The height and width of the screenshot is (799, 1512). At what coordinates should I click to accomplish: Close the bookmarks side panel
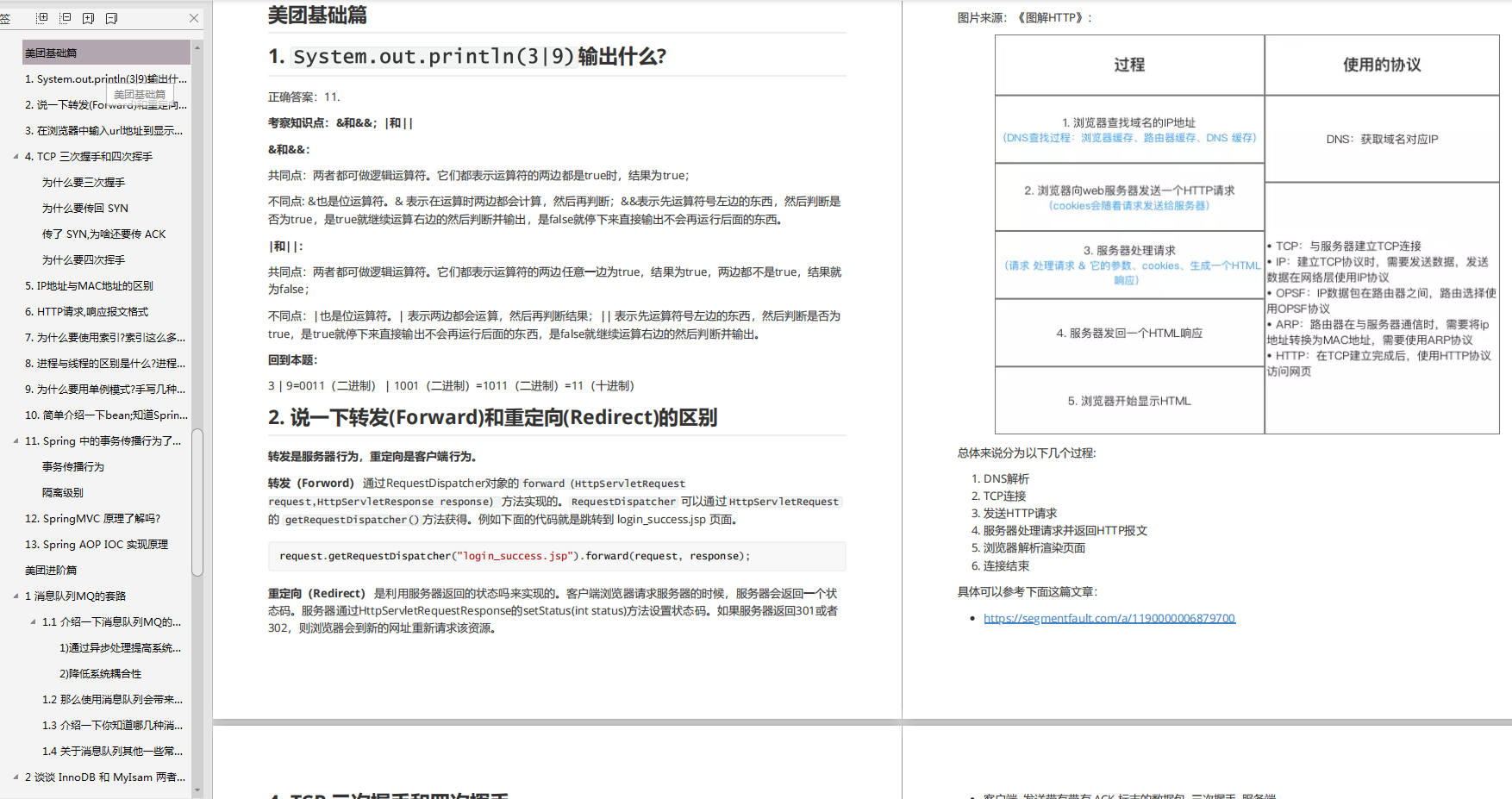click(x=194, y=18)
